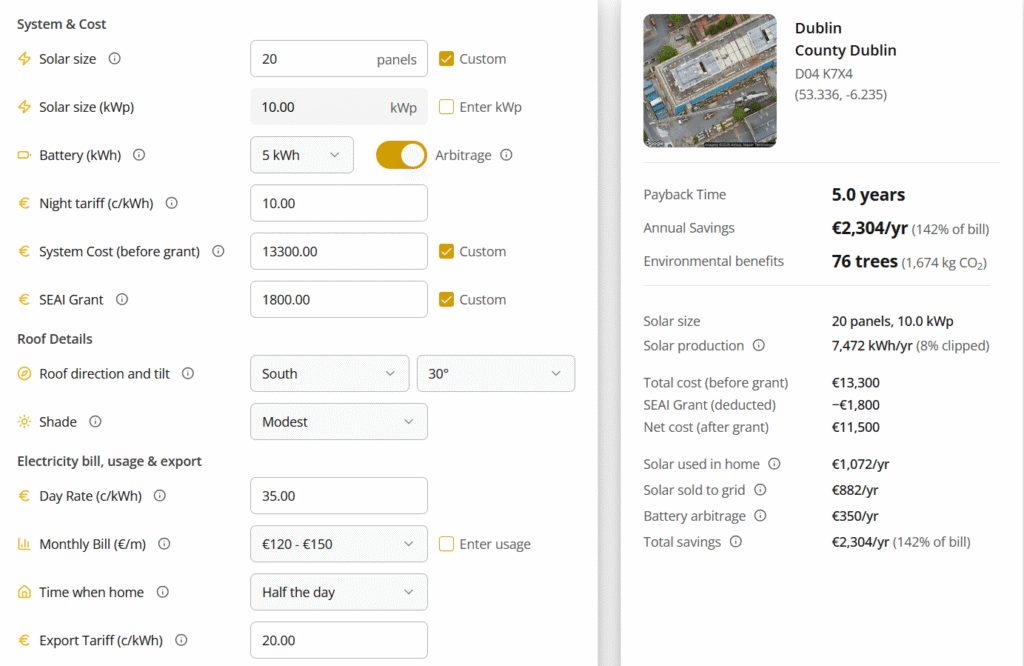
Task: Click the Battery arbitrage €350/yr value
Action: click(855, 516)
